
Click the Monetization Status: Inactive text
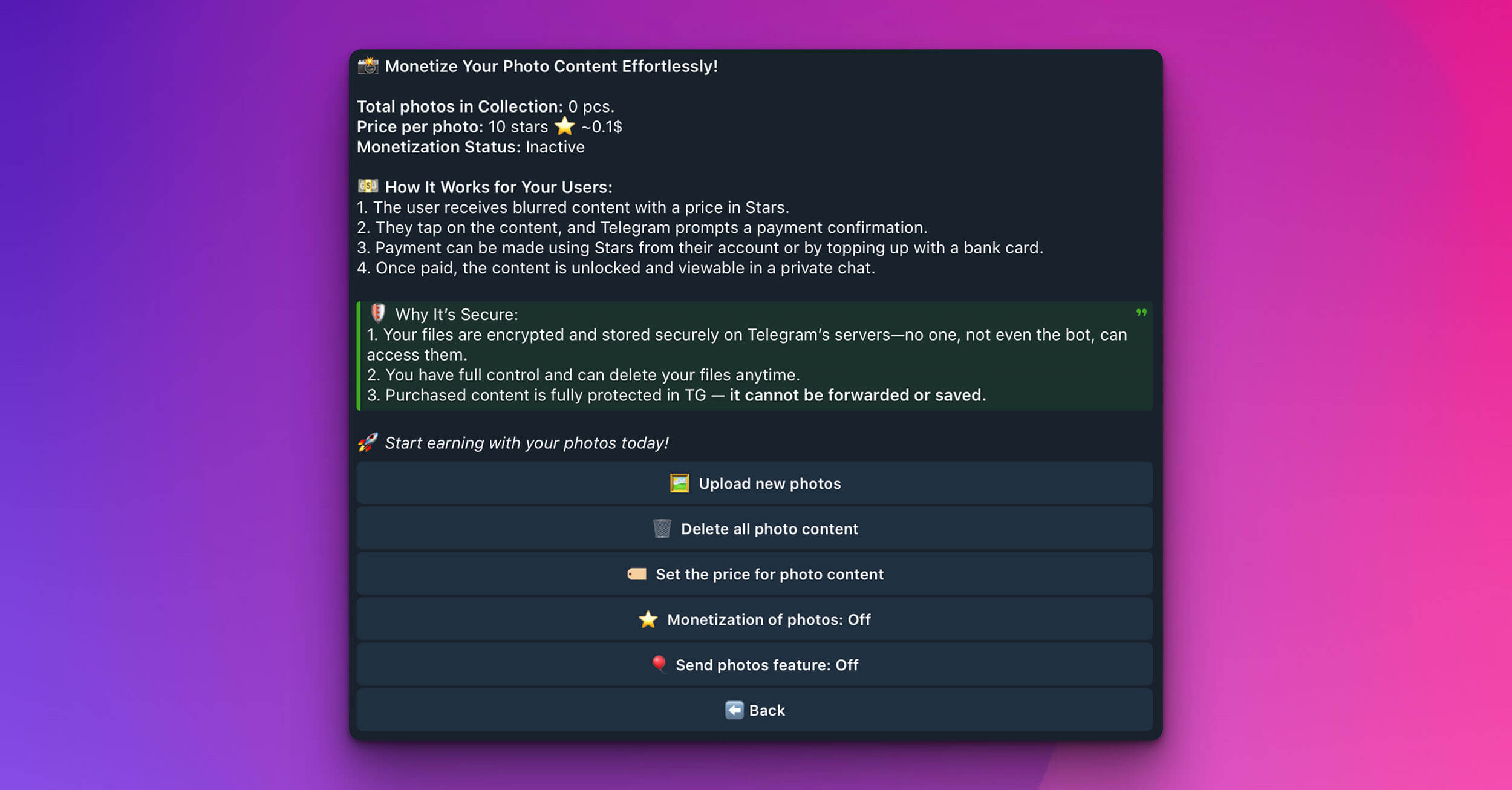[x=471, y=147]
